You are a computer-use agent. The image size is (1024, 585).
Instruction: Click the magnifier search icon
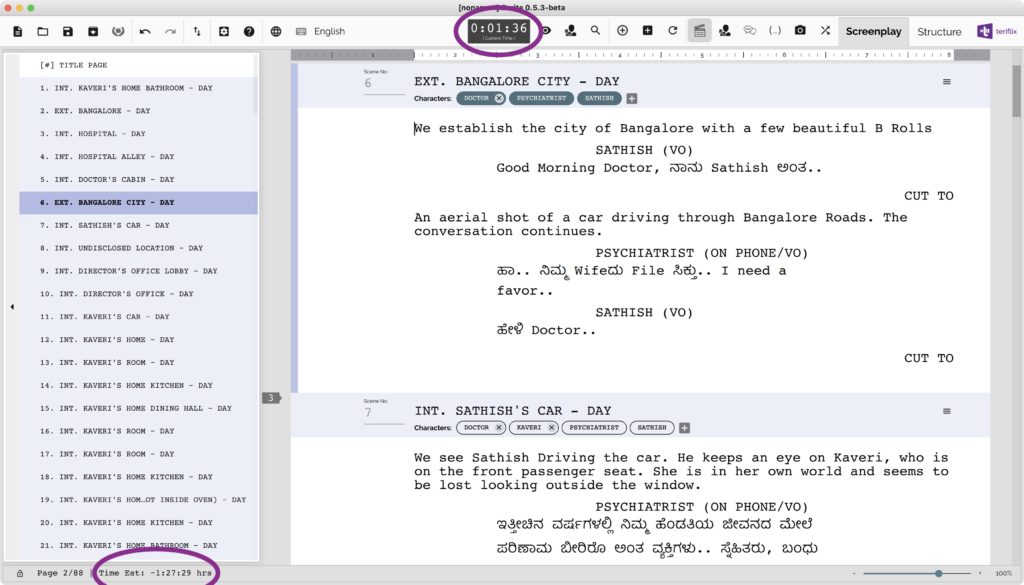click(596, 31)
